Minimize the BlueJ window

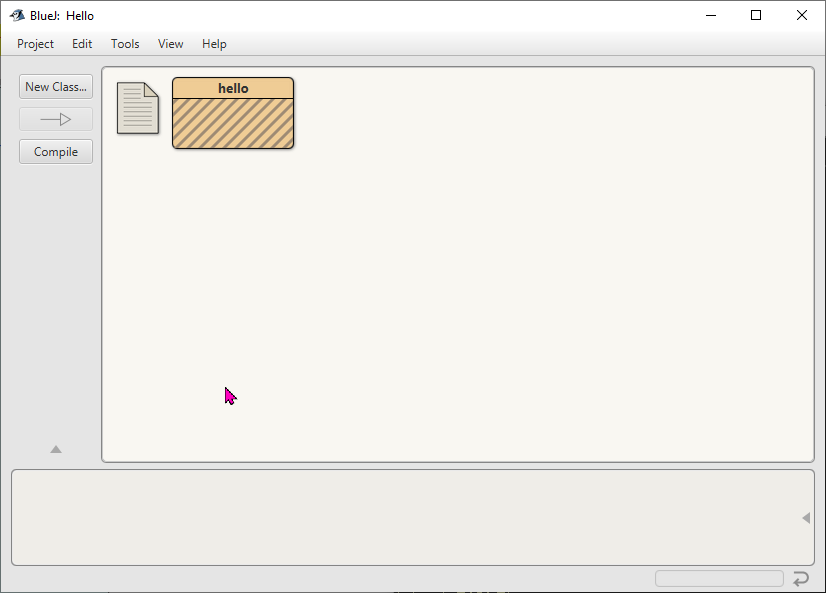coord(711,15)
